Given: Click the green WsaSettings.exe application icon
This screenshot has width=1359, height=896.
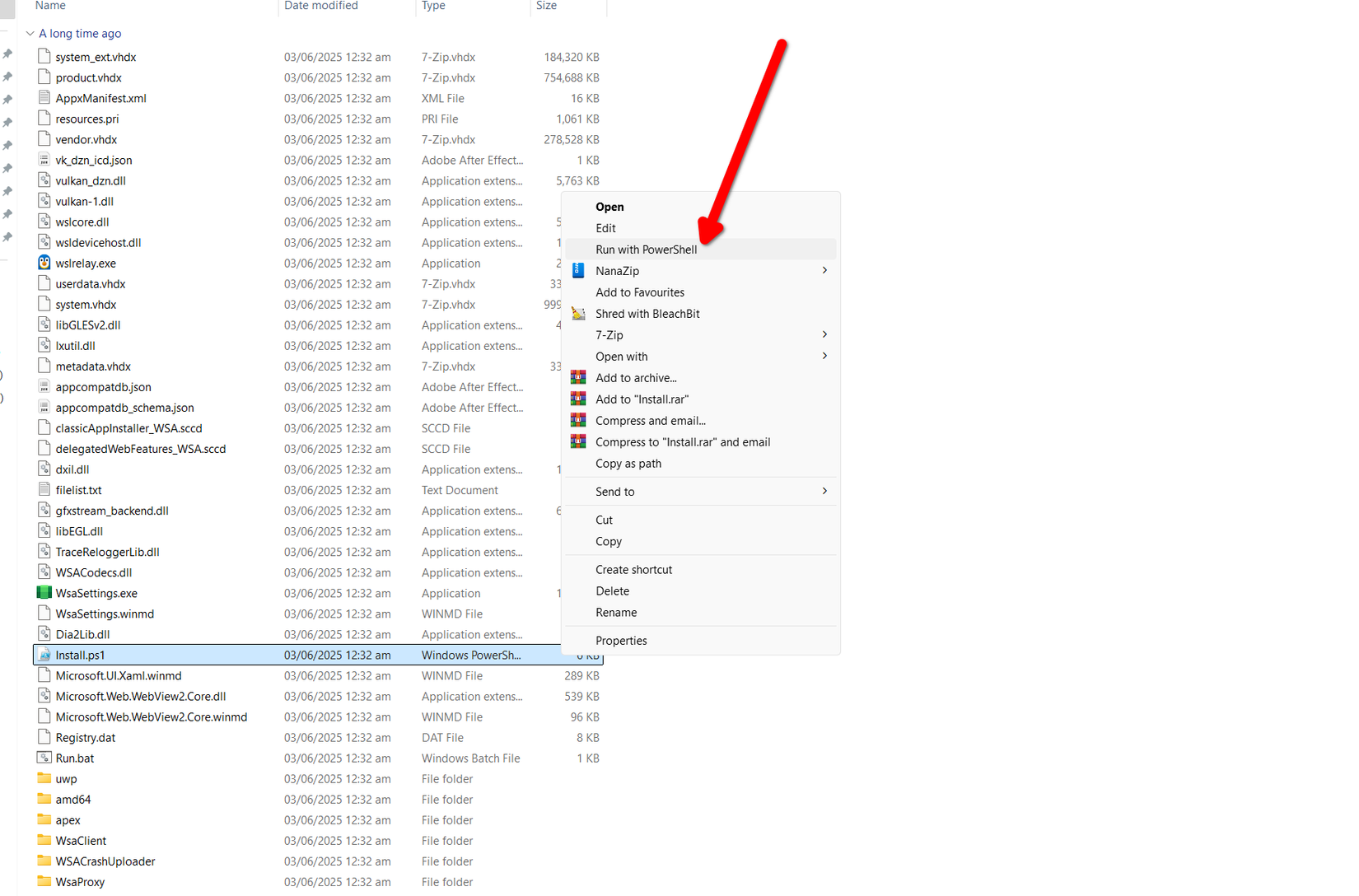Looking at the screenshot, I should 44,592.
